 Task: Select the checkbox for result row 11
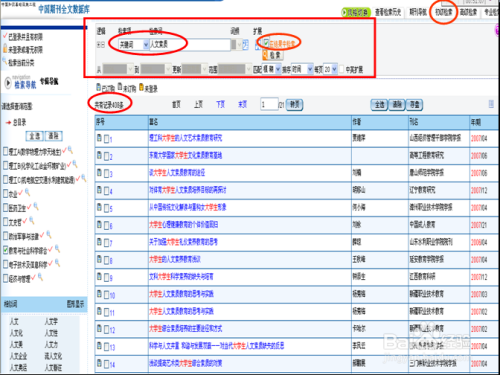106,312
